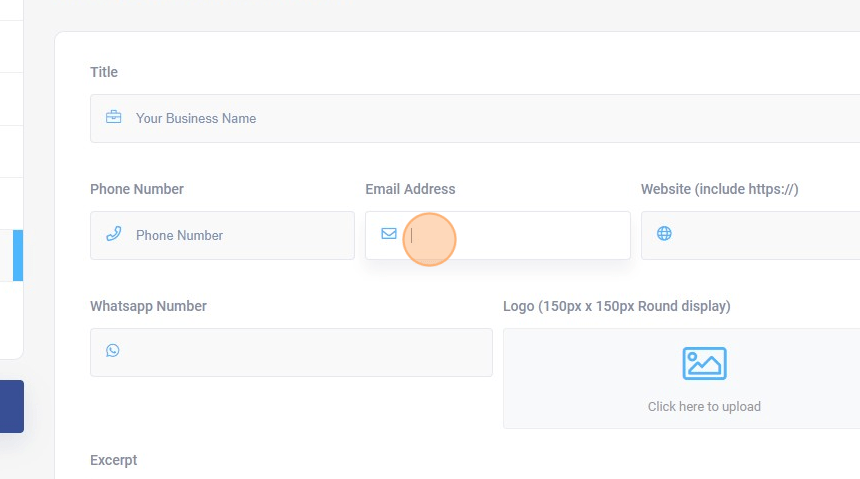Click the Whatsapp Number label
This screenshot has width=860, height=479.
[148, 306]
